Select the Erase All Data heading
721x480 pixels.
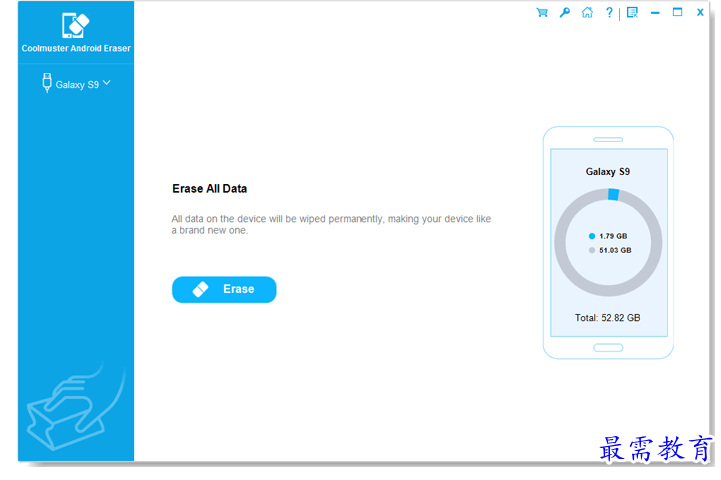point(210,189)
